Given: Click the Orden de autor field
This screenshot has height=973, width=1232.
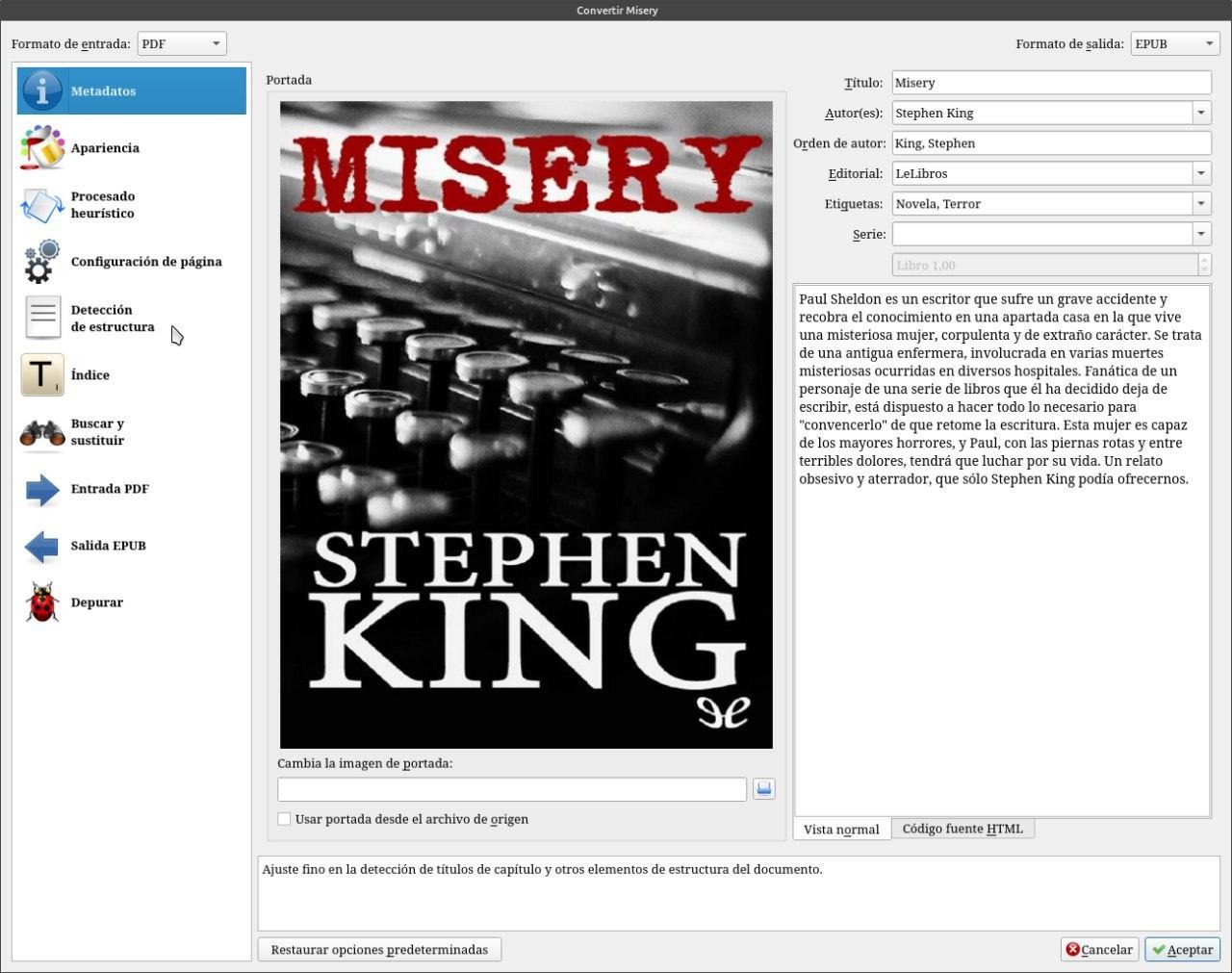Looking at the screenshot, I should [1051, 143].
